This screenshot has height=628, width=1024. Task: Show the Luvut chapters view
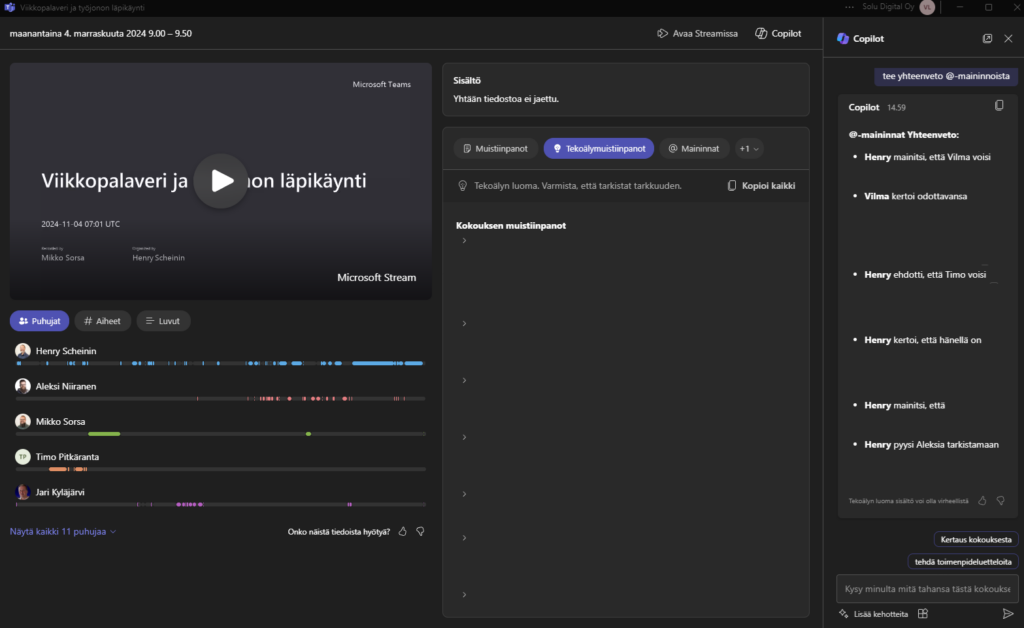tap(163, 321)
